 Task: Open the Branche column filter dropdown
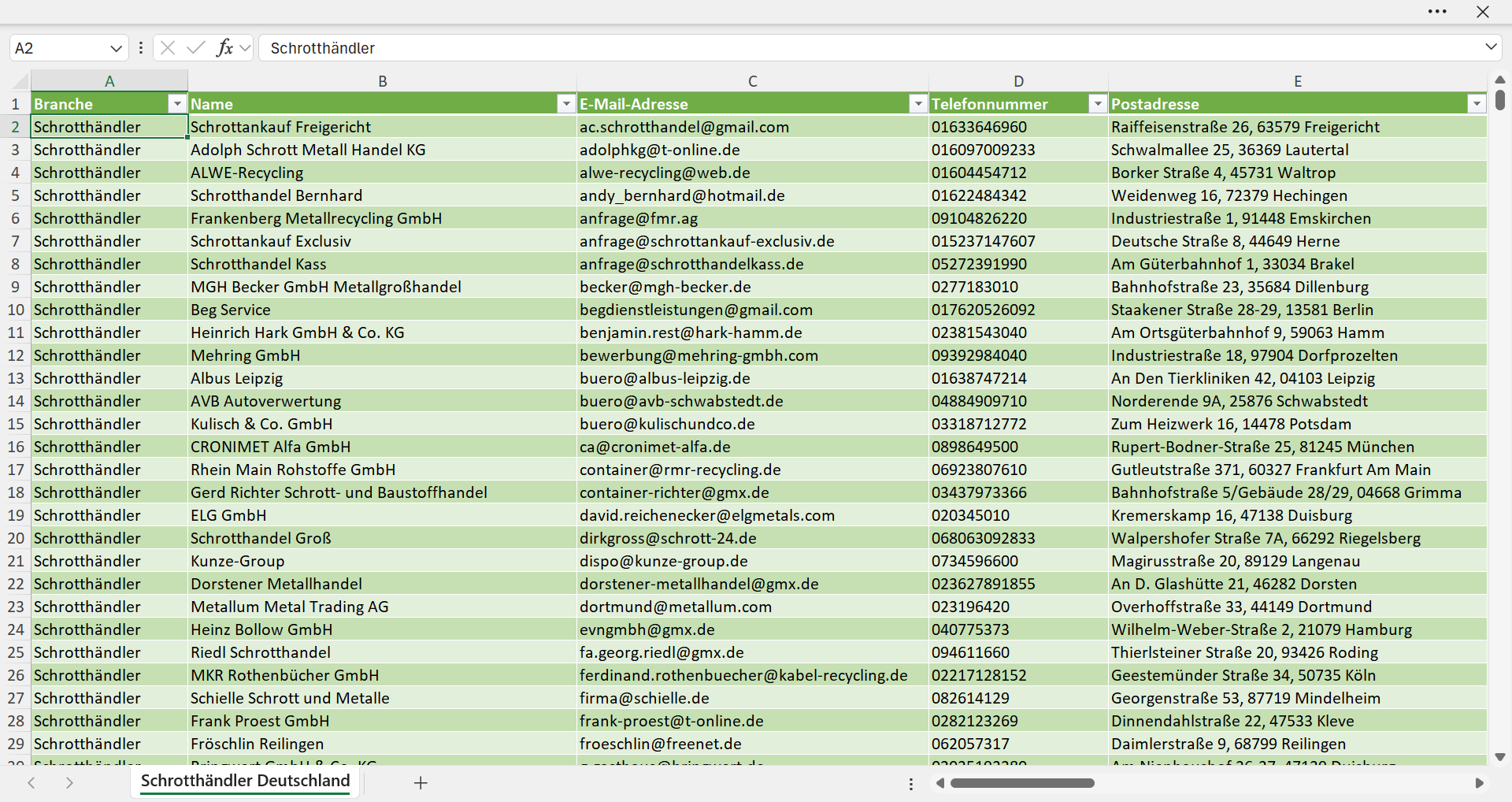pos(177,104)
